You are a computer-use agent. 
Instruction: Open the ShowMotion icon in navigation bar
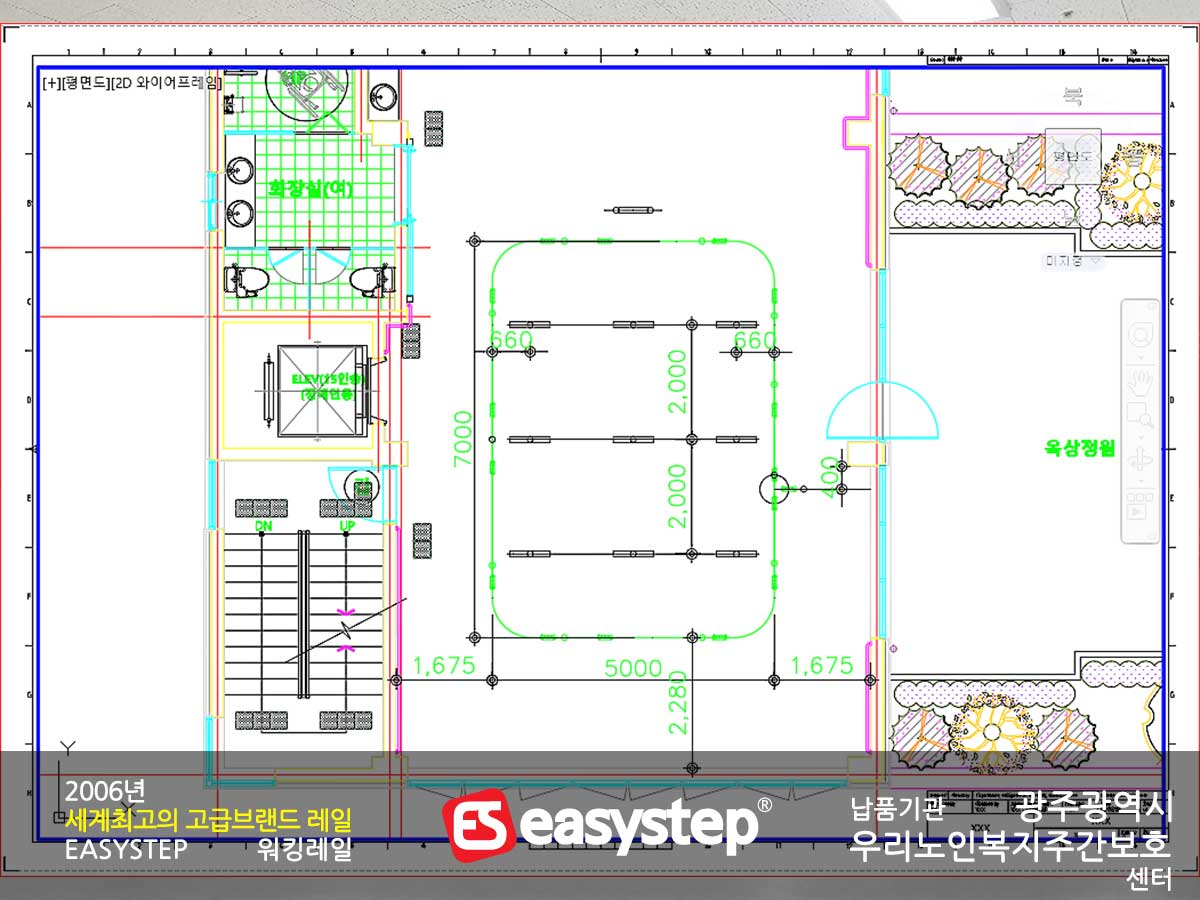[x=1140, y=506]
